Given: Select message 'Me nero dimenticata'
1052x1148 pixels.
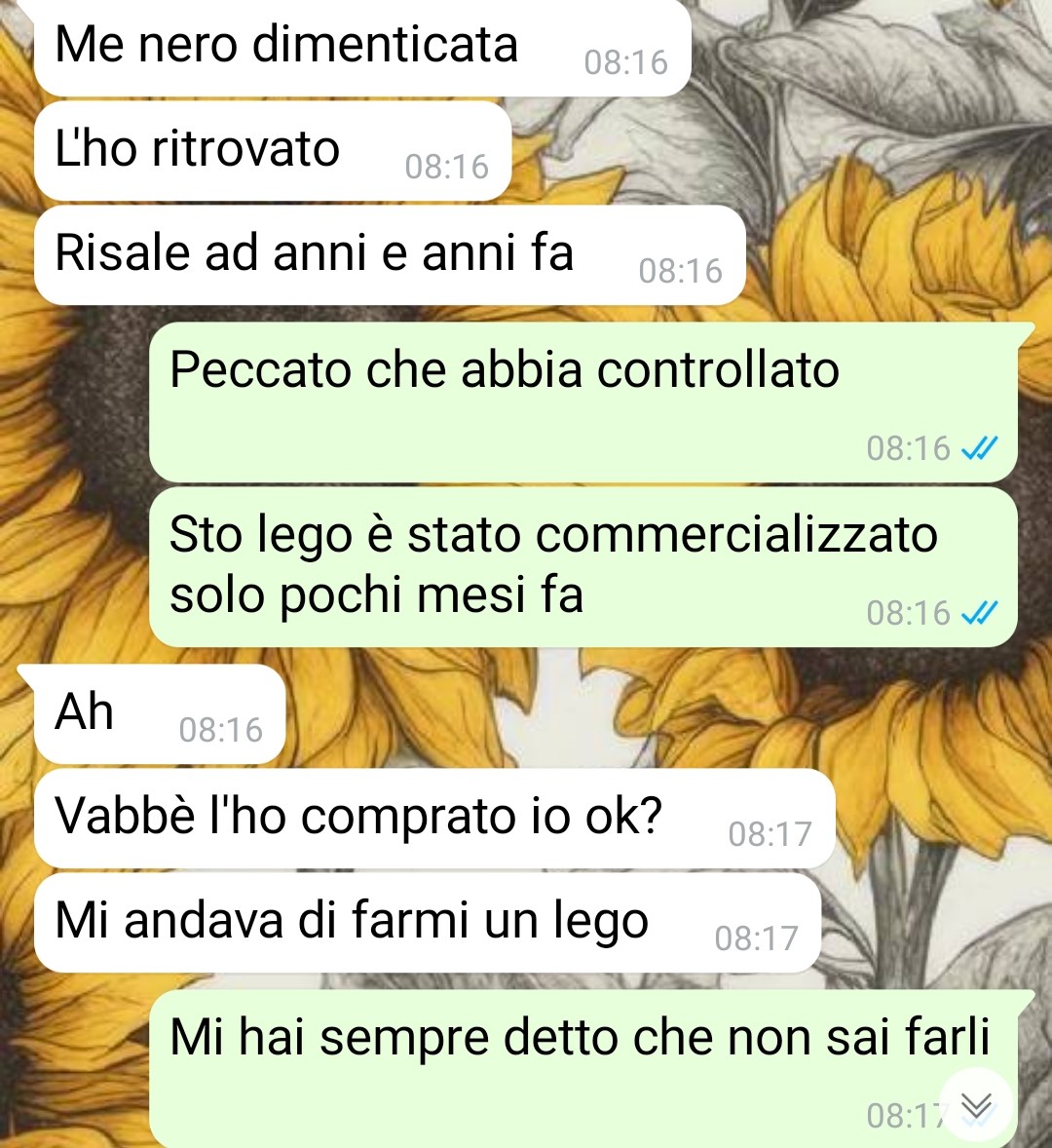Looking at the screenshot, I should click(x=362, y=46).
